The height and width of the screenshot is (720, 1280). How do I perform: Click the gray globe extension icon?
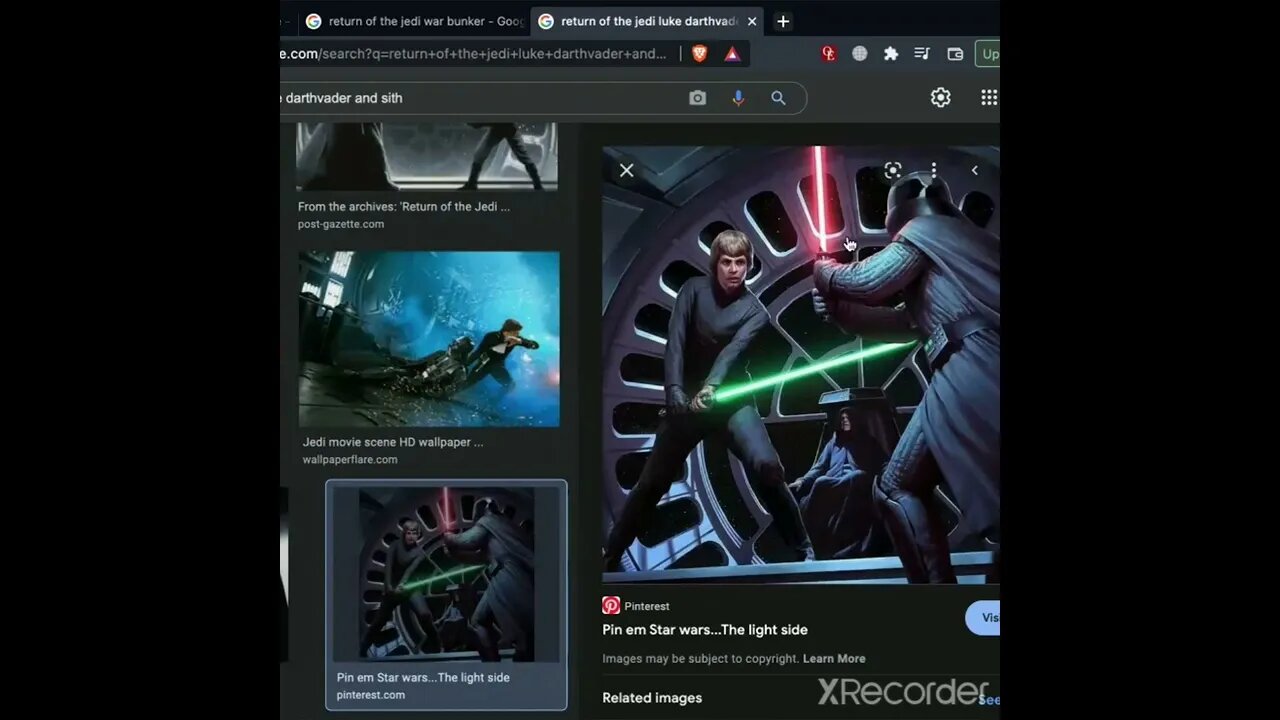point(859,54)
